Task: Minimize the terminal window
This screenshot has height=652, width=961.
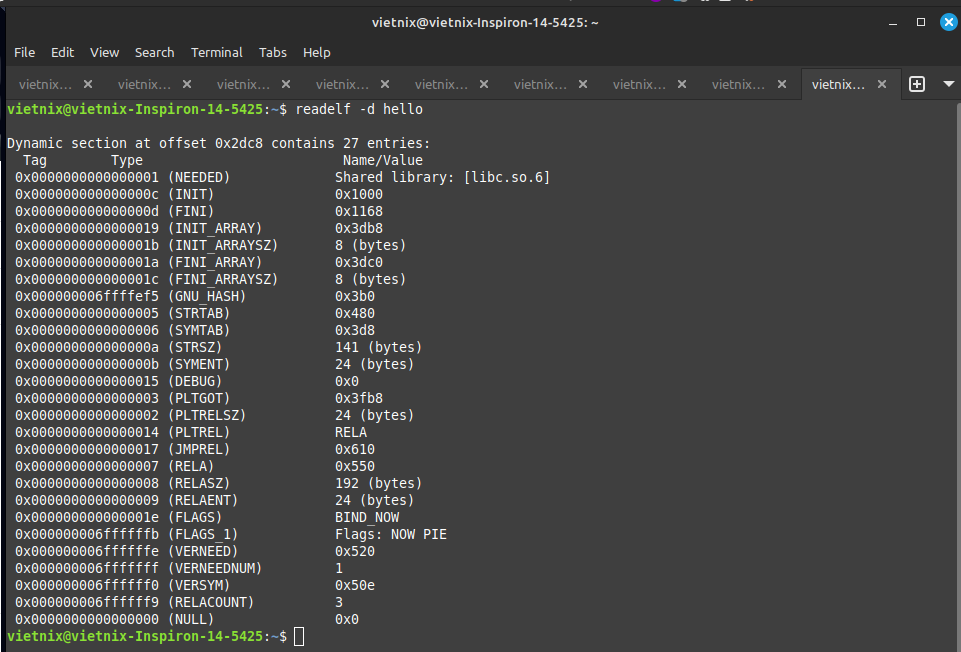Action: 893,23
